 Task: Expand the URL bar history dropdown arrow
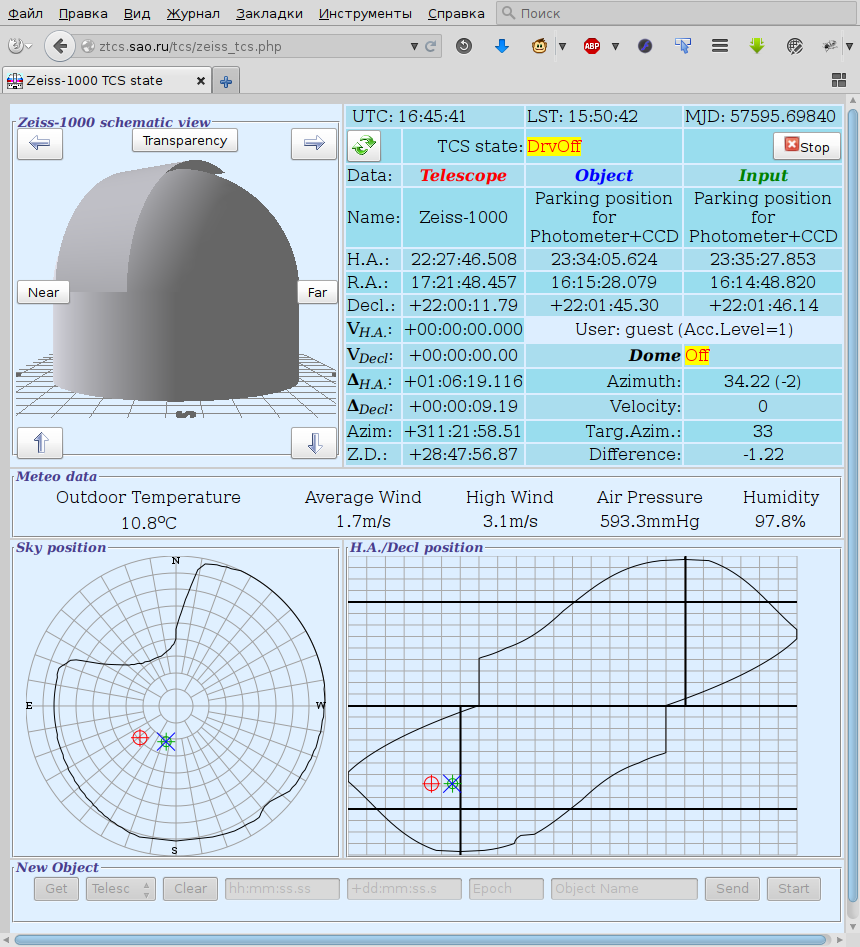pos(415,46)
